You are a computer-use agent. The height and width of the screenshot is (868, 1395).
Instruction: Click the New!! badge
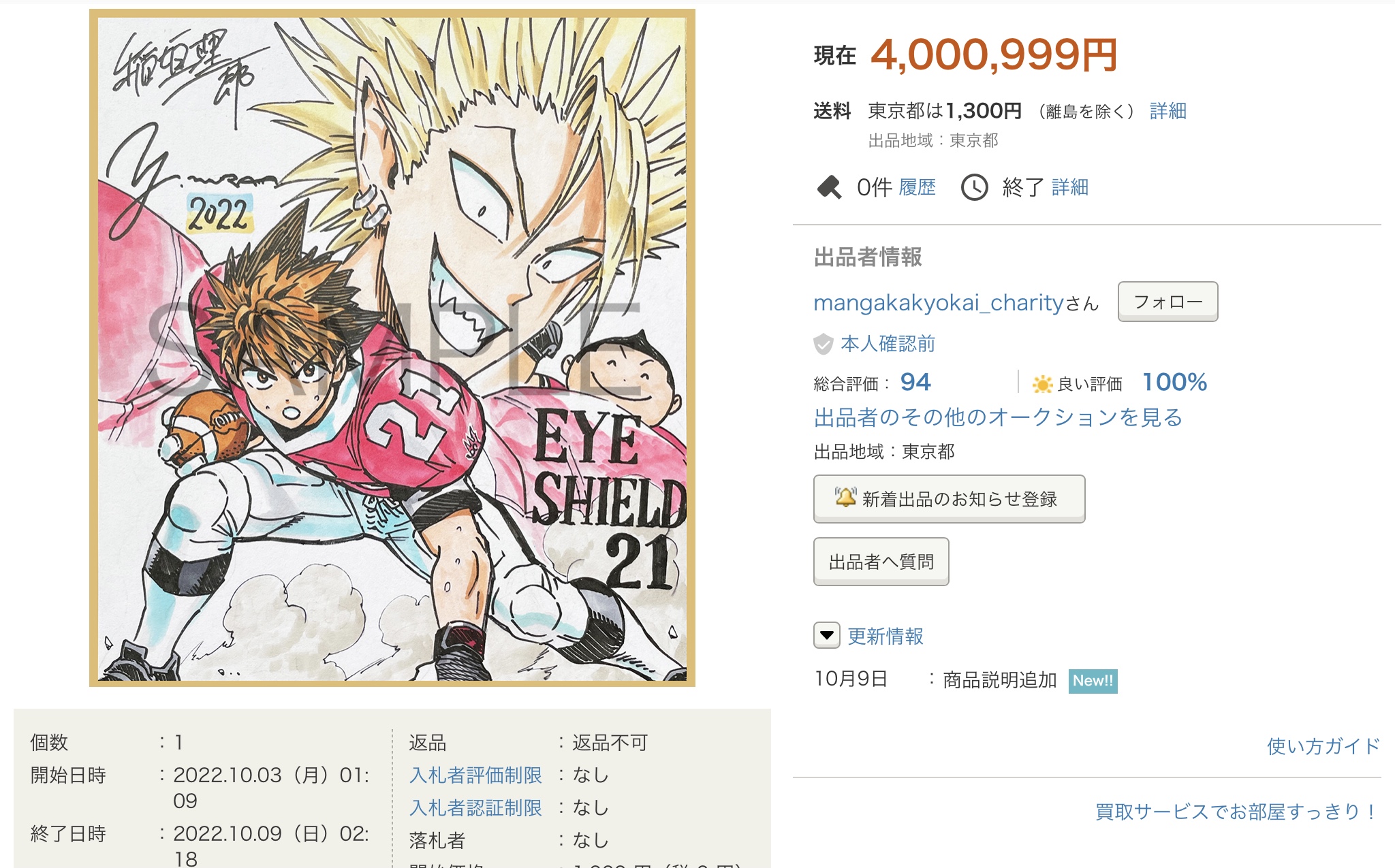[x=1093, y=681]
